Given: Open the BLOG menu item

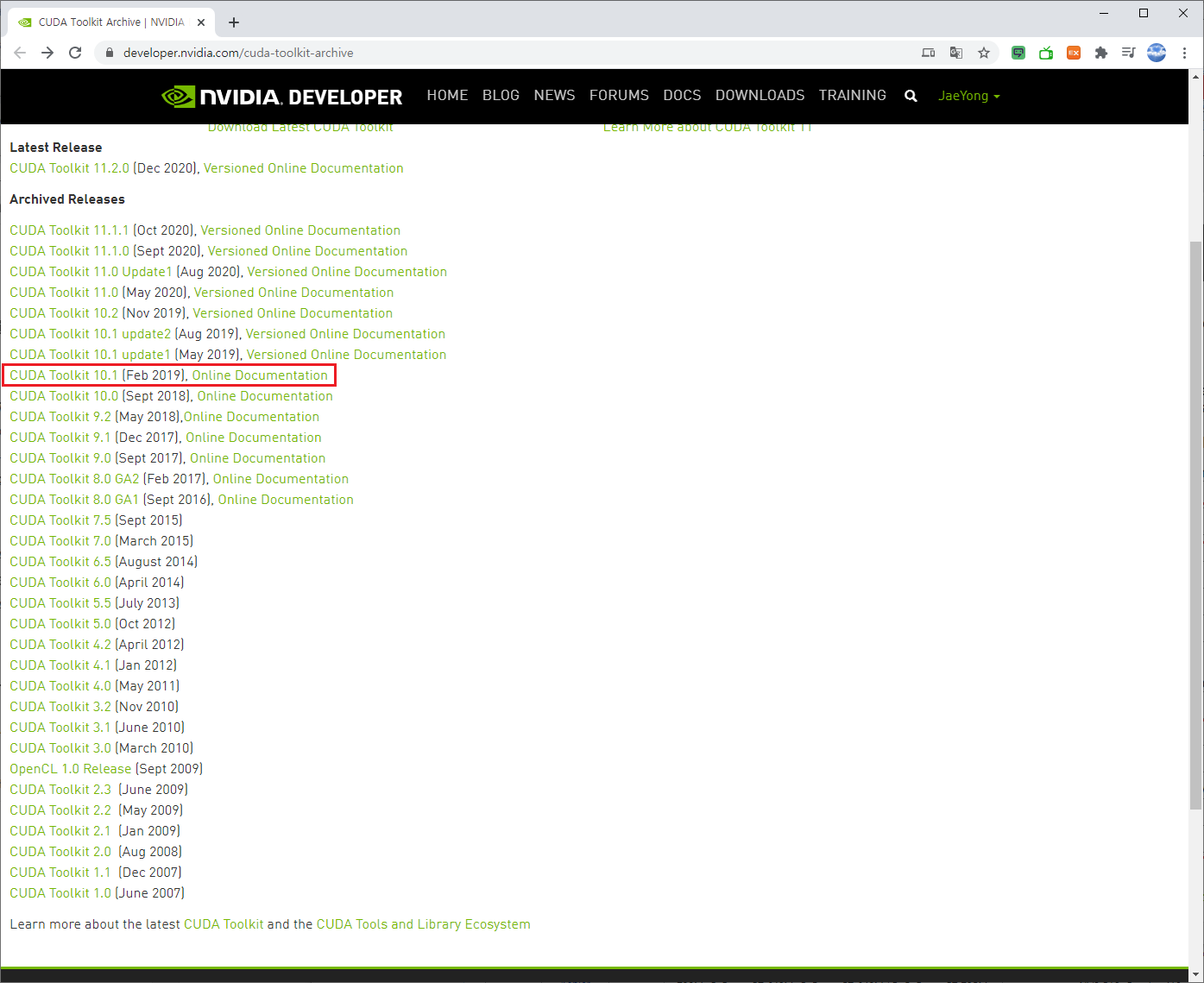Looking at the screenshot, I should [x=501, y=95].
